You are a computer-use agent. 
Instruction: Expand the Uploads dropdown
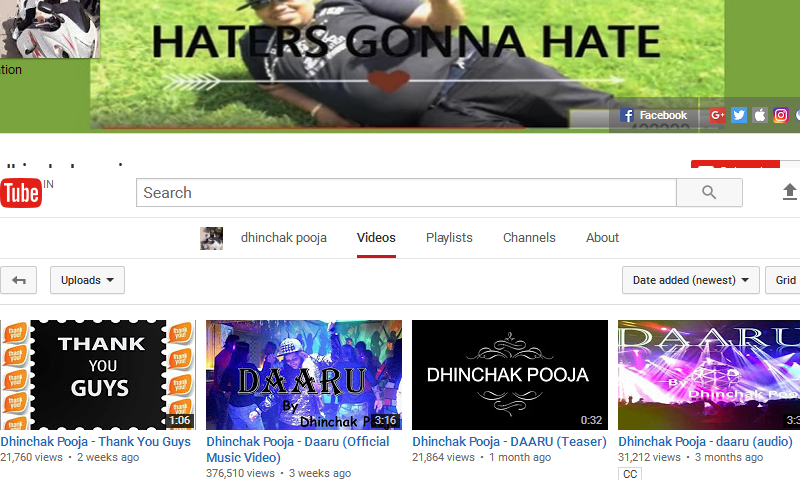coord(87,280)
